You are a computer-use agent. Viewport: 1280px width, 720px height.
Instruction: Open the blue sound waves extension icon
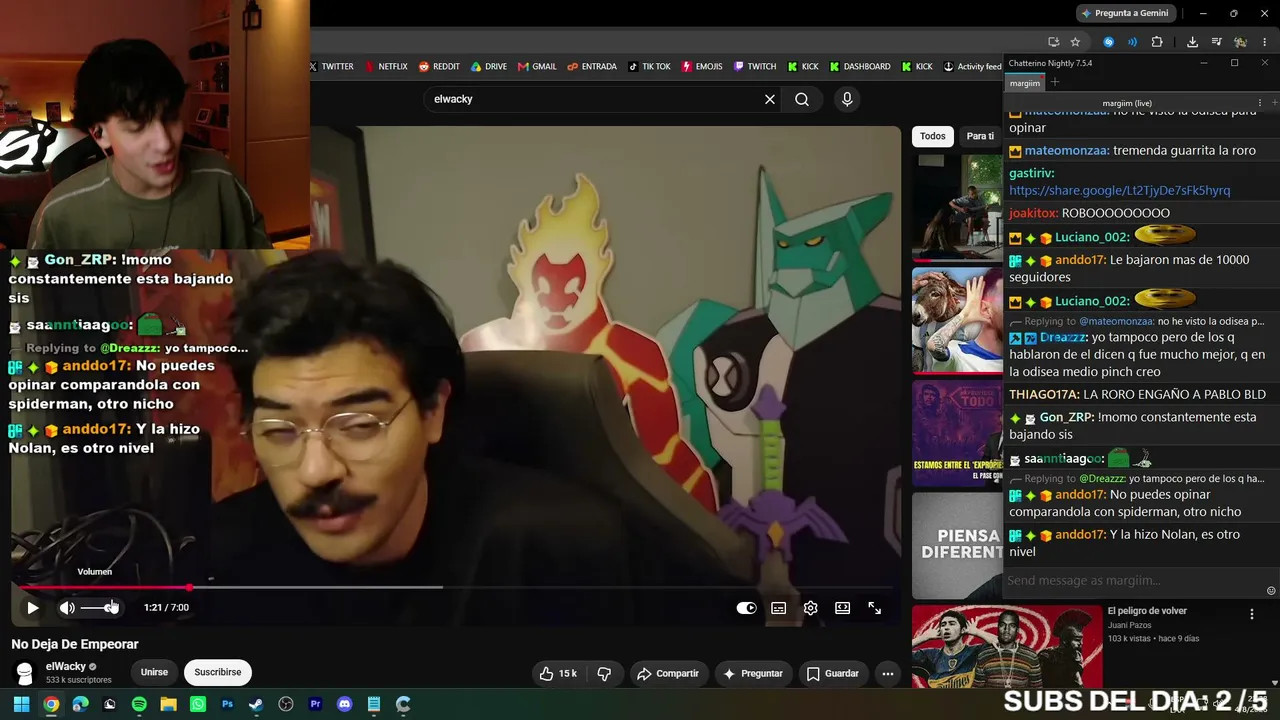pyautogui.click(x=1132, y=42)
